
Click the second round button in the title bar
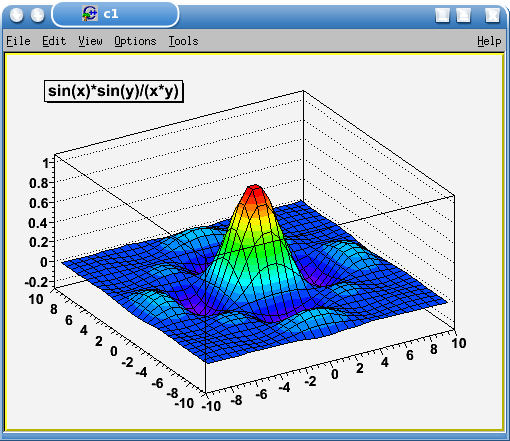pos(37,15)
